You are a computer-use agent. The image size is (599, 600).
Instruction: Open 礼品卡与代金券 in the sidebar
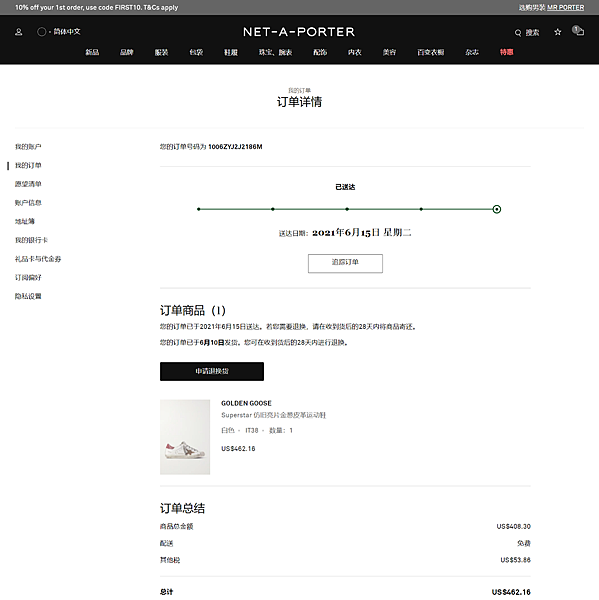click(38, 259)
